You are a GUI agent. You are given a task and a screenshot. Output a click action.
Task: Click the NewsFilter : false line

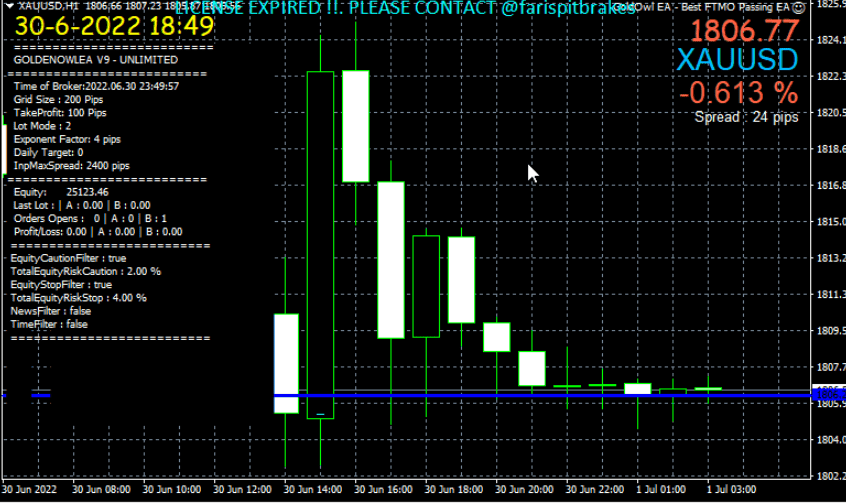pos(50,311)
